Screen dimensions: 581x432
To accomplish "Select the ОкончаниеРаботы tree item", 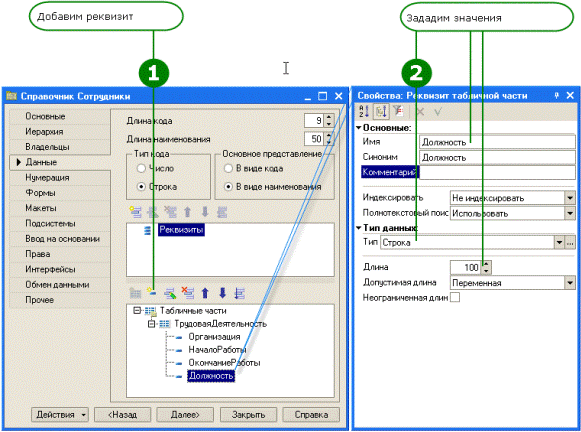I will [x=224, y=363].
